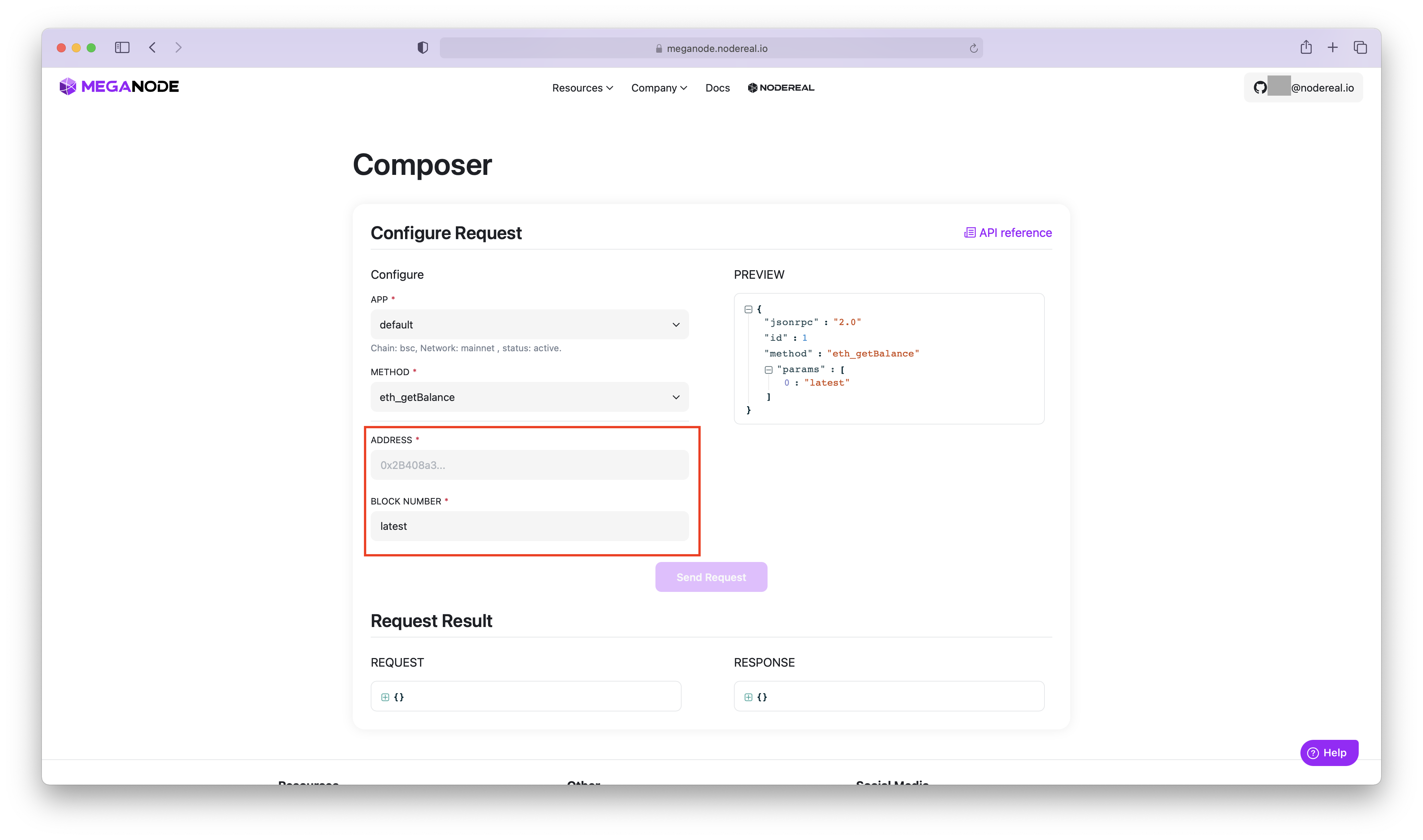This screenshot has height=840, width=1423.
Task: Expand the REQUEST result JSON object
Action: pyautogui.click(x=386, y=697)
